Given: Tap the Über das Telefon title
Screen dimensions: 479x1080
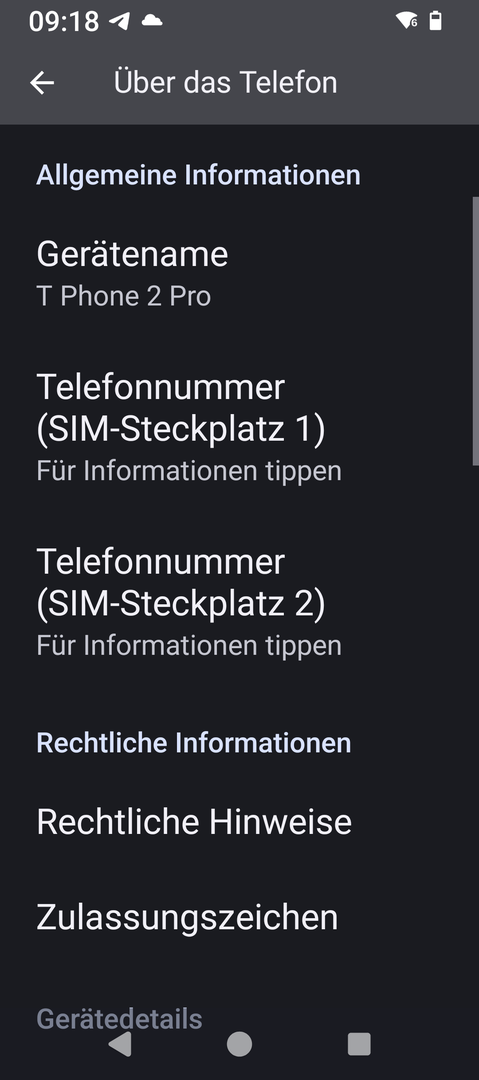Looking at the screenshot, I should [x=225, y=83].
